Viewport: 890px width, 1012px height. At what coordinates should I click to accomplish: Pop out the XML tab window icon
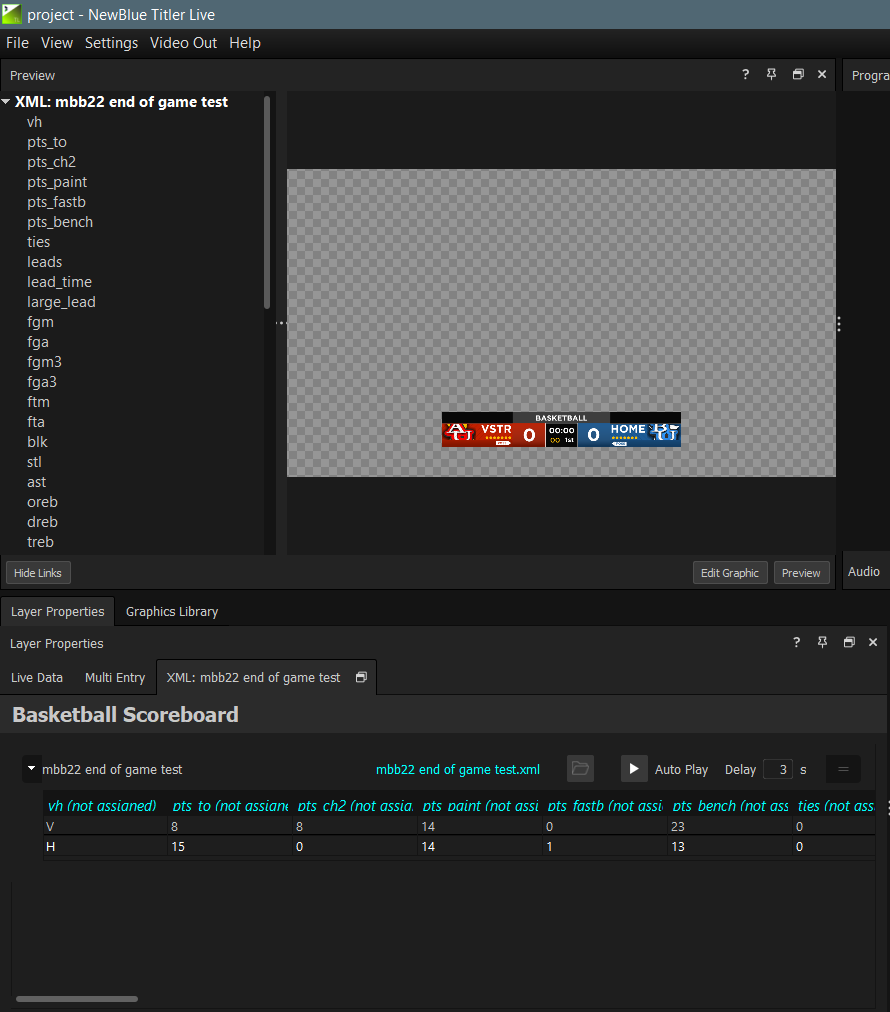click(361, 677)
